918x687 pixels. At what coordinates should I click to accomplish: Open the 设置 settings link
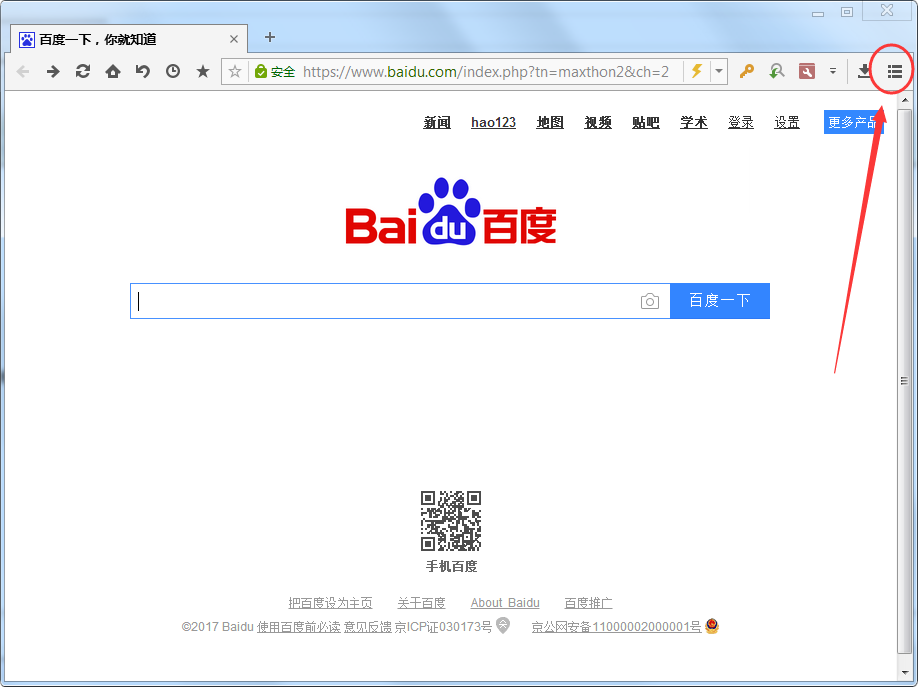point(786,122)
